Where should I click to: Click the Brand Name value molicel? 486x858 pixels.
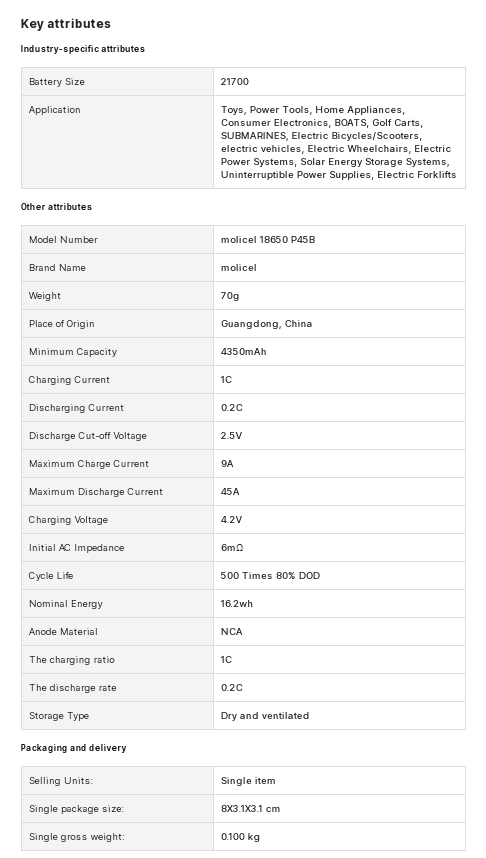point(239,268)
